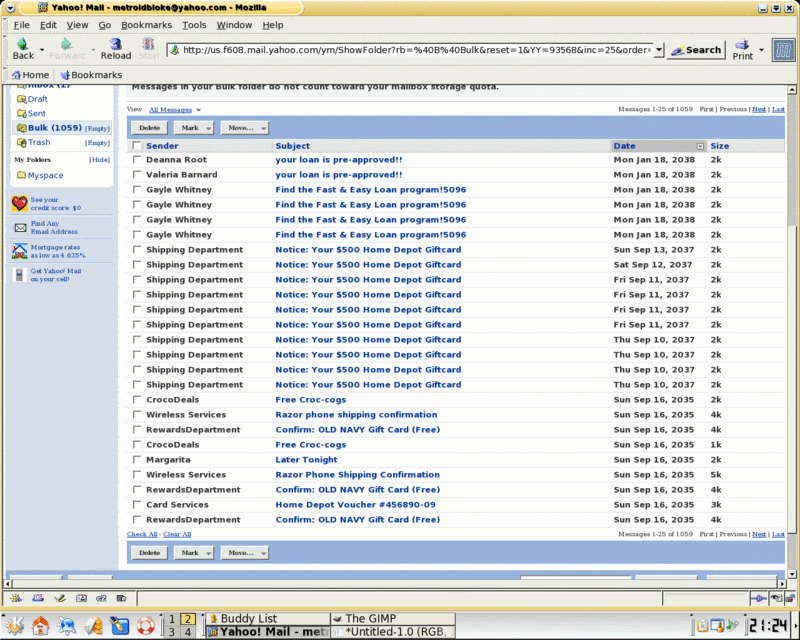800x640 pixels.
Task: Launch the Konqueror web browser panel icon
Action: click(x=66, y=626)
